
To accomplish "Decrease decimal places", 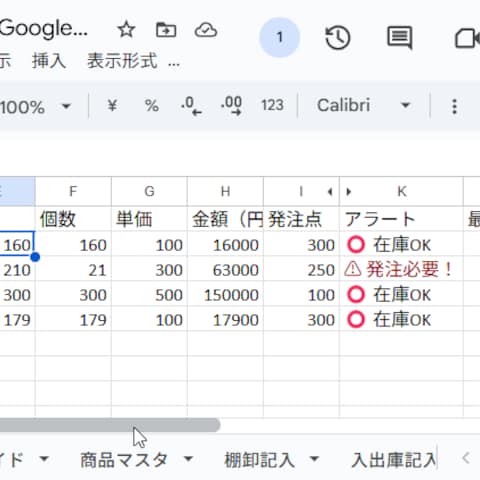I will tap(191, 106).
